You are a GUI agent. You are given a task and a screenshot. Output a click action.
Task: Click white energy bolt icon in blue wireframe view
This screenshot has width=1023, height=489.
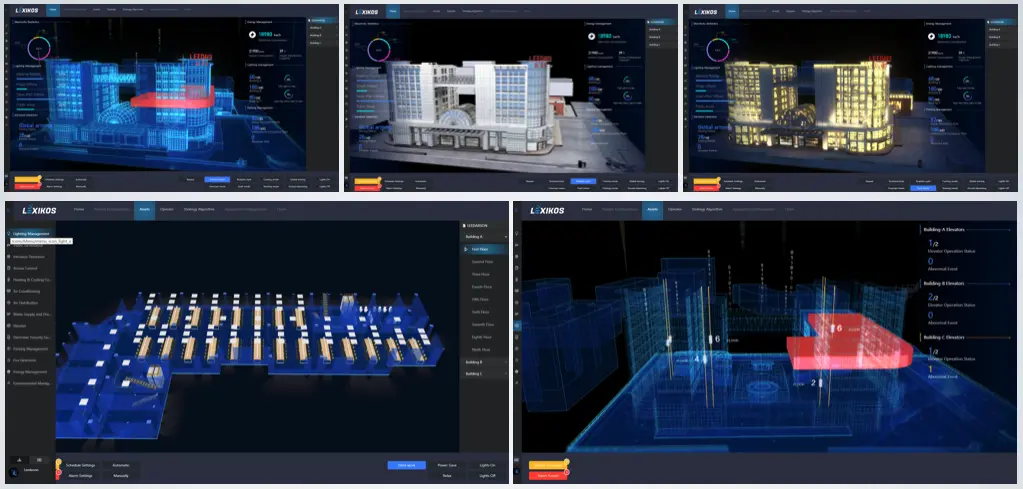coord(252,35)
